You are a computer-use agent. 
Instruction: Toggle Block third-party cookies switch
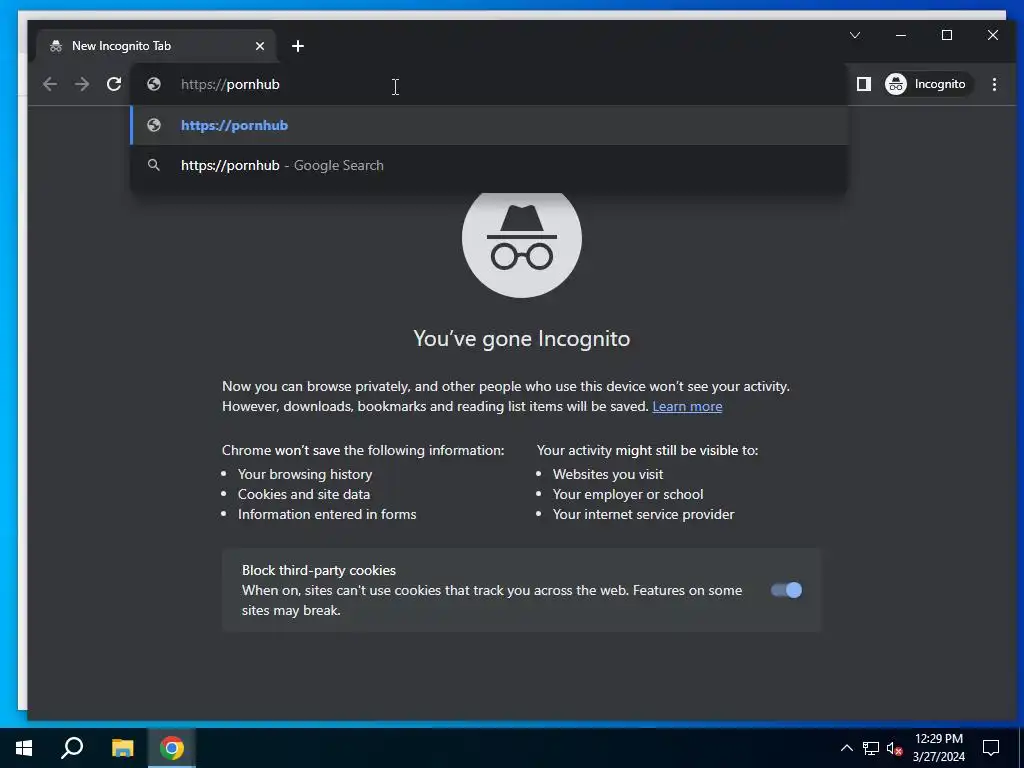pos(786,590)
